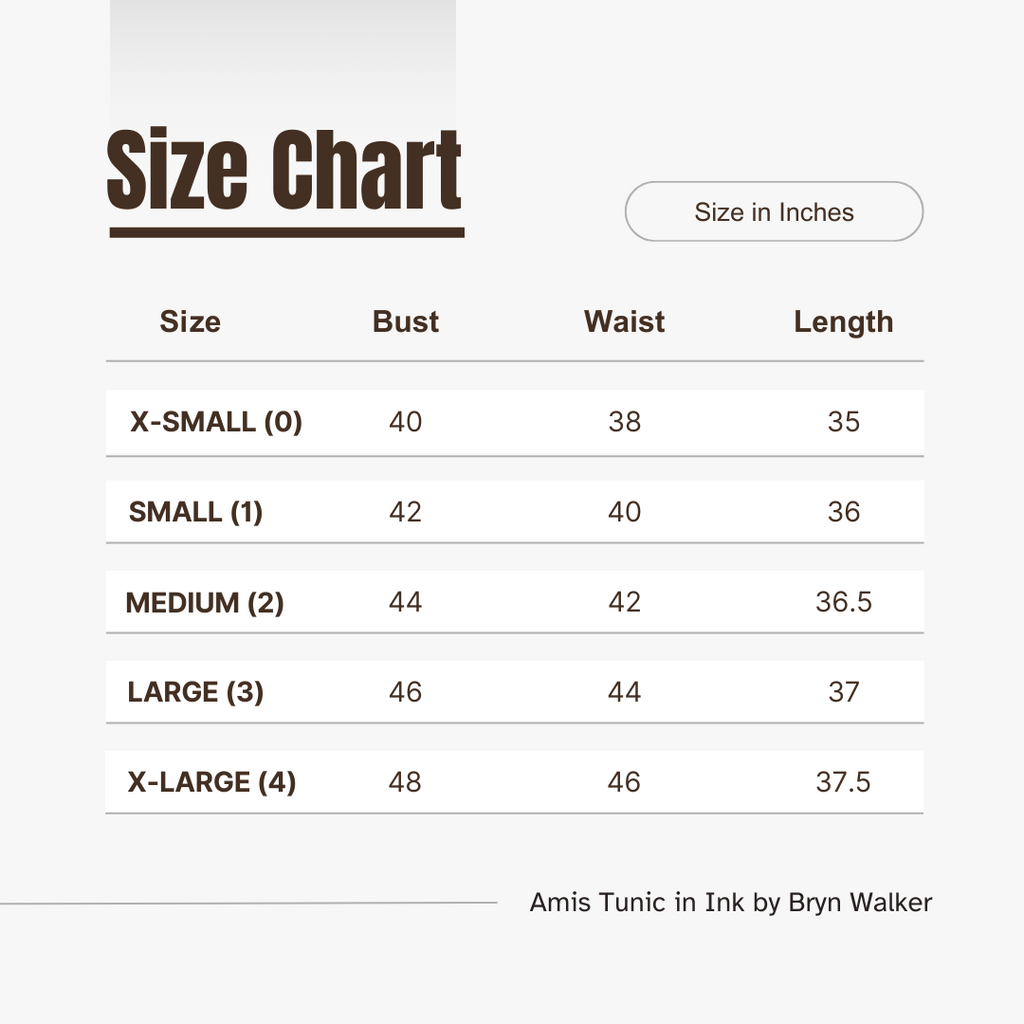Click the Amis Tunic in Ink caption
This screenshot has width=1024, height=1024.
(730, 903)
